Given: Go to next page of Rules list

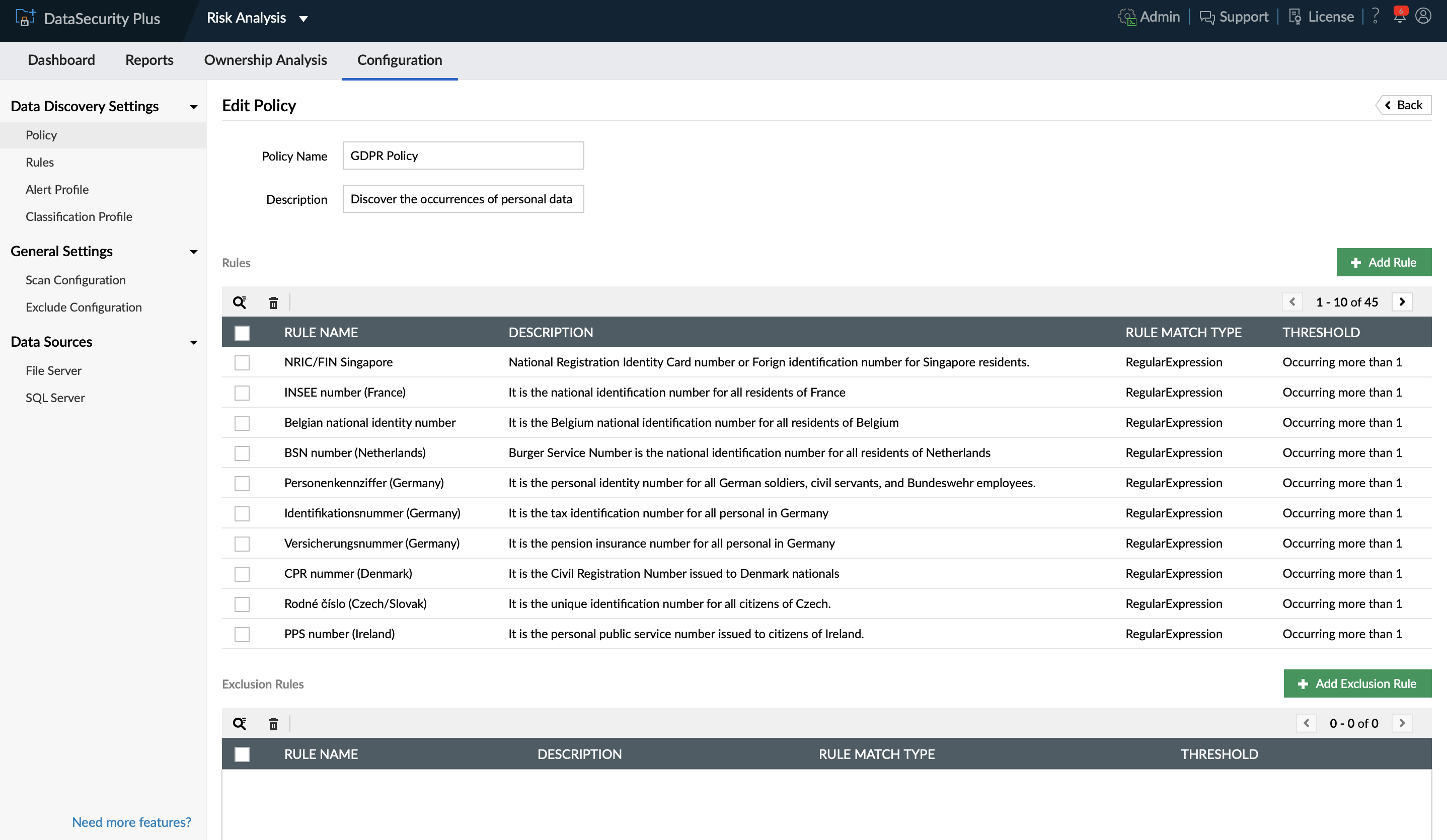Looking at the screenshot, I should tap(1402, 302).
